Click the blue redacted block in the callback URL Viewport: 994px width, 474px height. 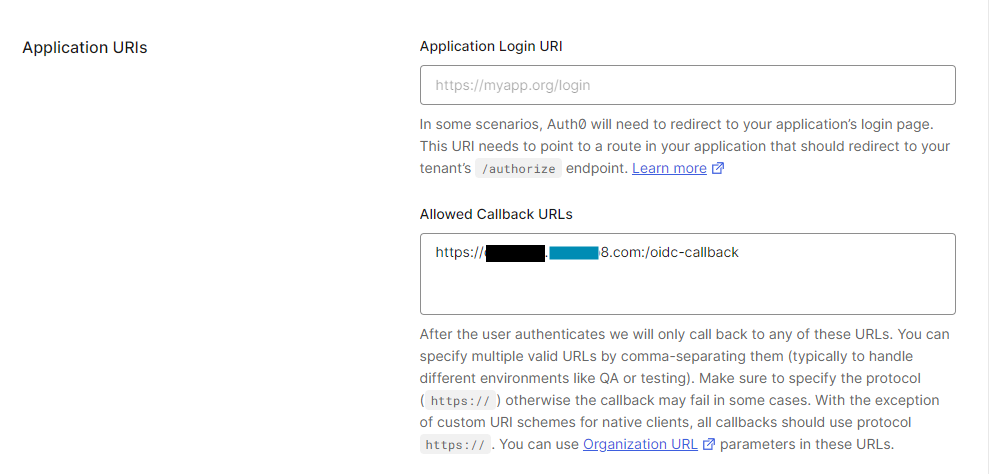(573, 253)
